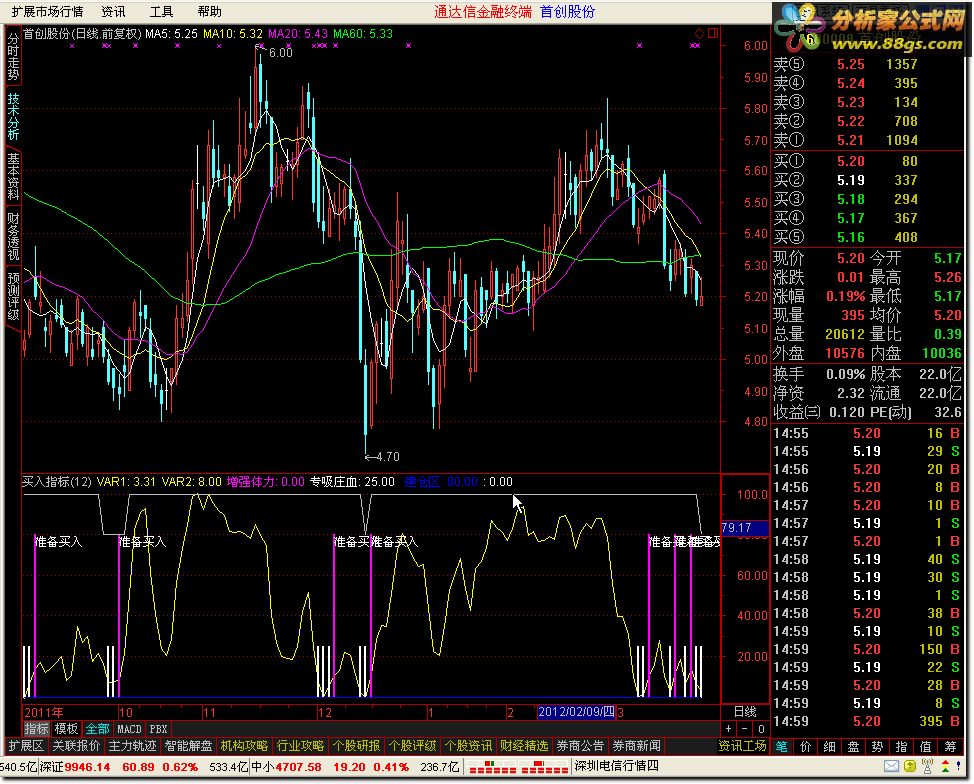This screenshot has width=974, height=784.
Task: Click the 买① bid price 5.20
Action: tap(850, 162)
